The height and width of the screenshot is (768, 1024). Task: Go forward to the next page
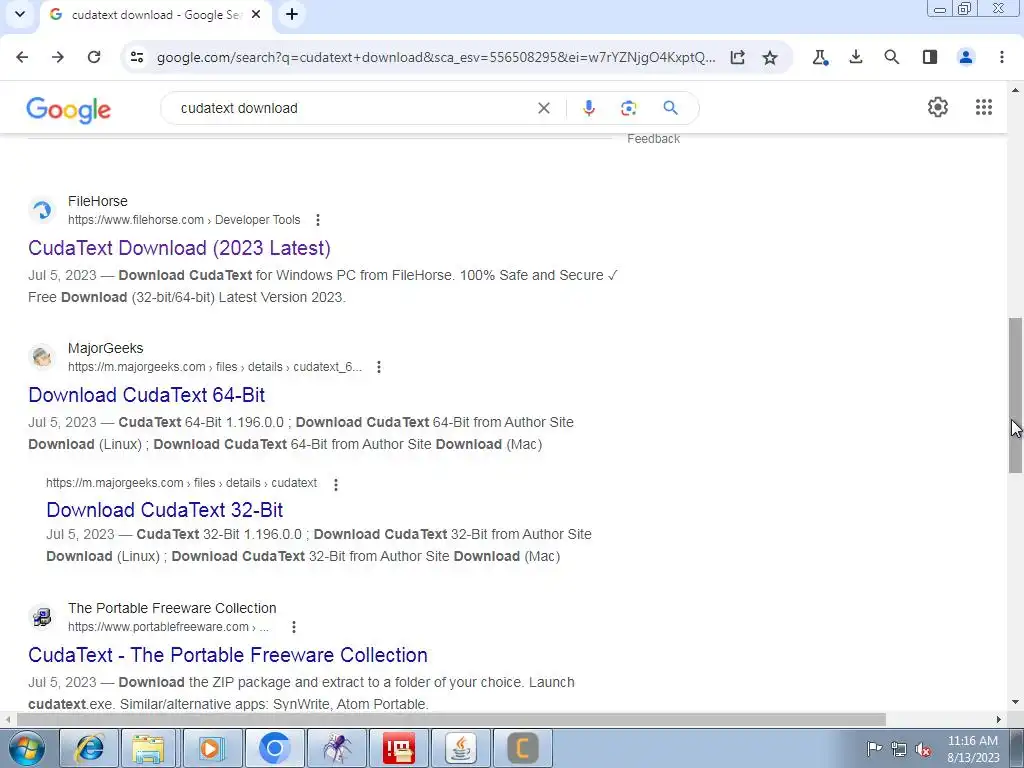[58, 57]
